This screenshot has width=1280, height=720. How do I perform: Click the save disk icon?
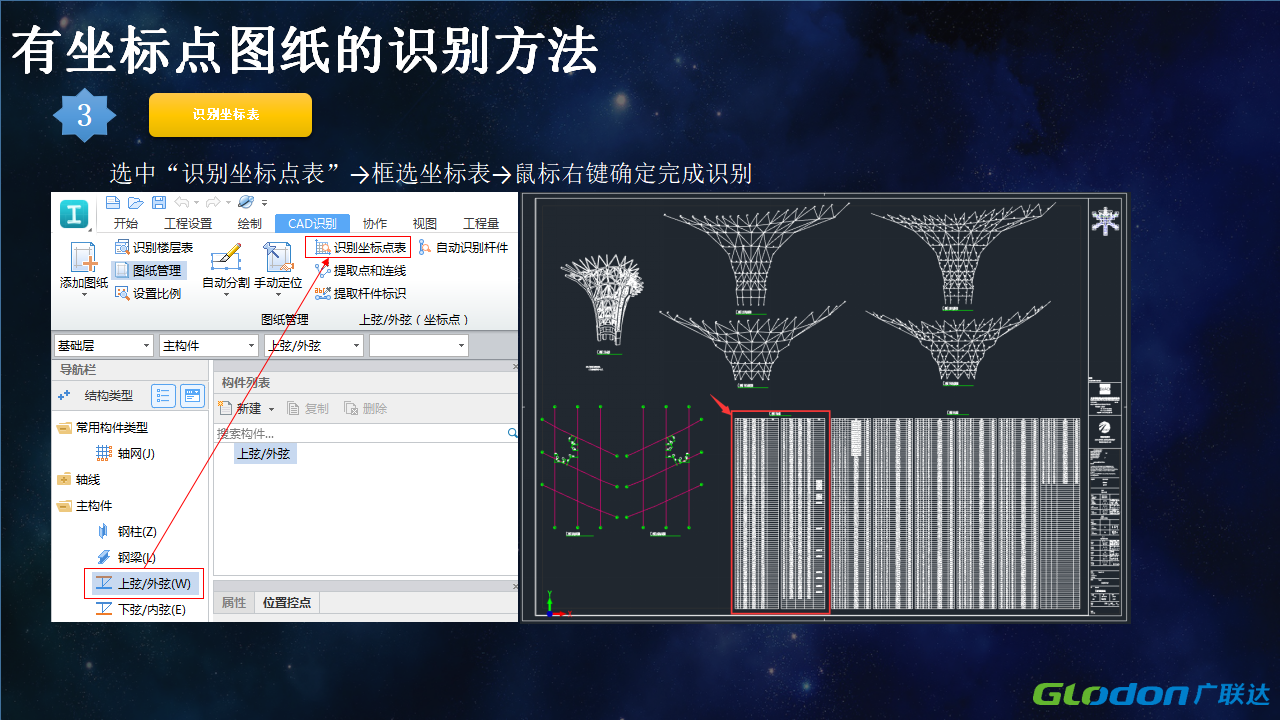[159, 202]
